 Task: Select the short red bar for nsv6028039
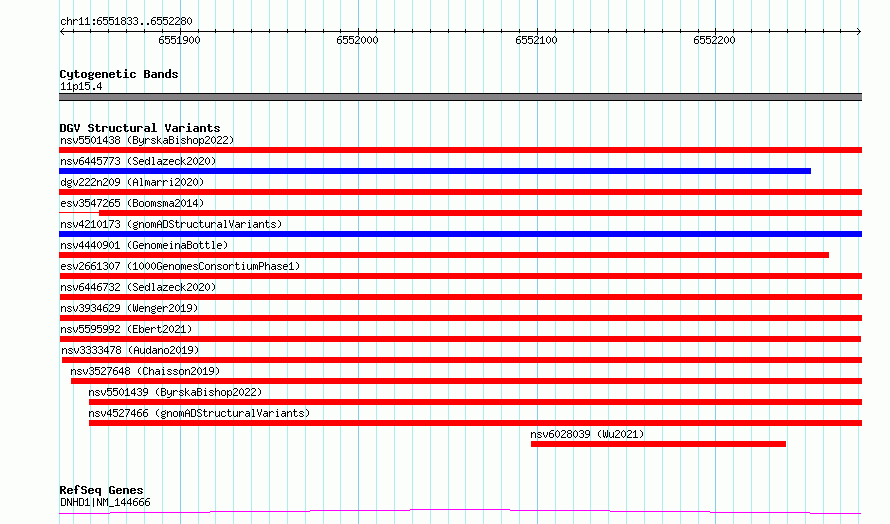pyautogui.click(x=658, y=444)
